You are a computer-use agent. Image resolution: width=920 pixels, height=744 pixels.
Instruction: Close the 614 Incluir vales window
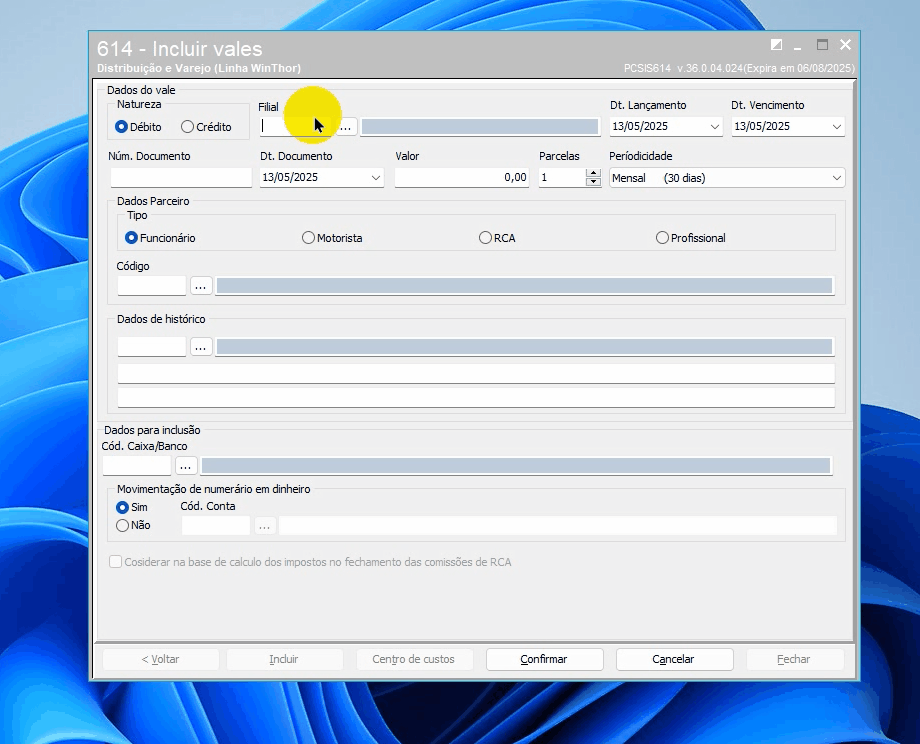click(845, 45)
